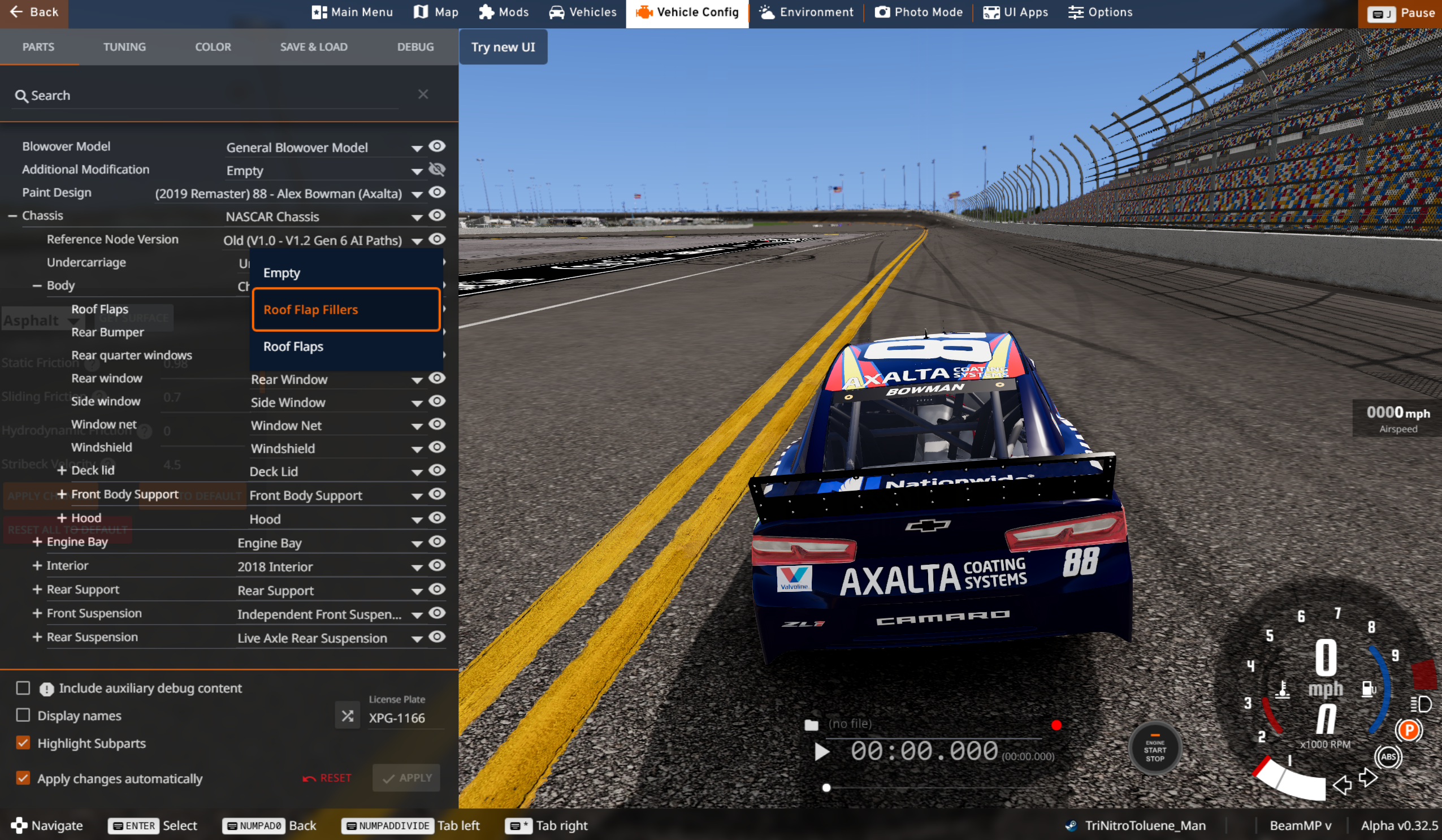This screenshot has width=1442, height=840.
Task: Click the ABS indicator icon
Action: (1388, 756)
